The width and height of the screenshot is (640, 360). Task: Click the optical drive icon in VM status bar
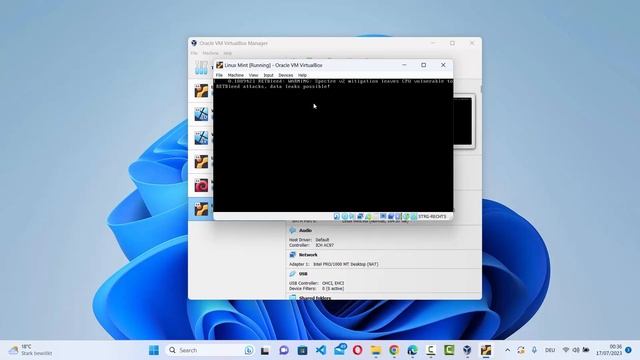click(x=344, y=216)
